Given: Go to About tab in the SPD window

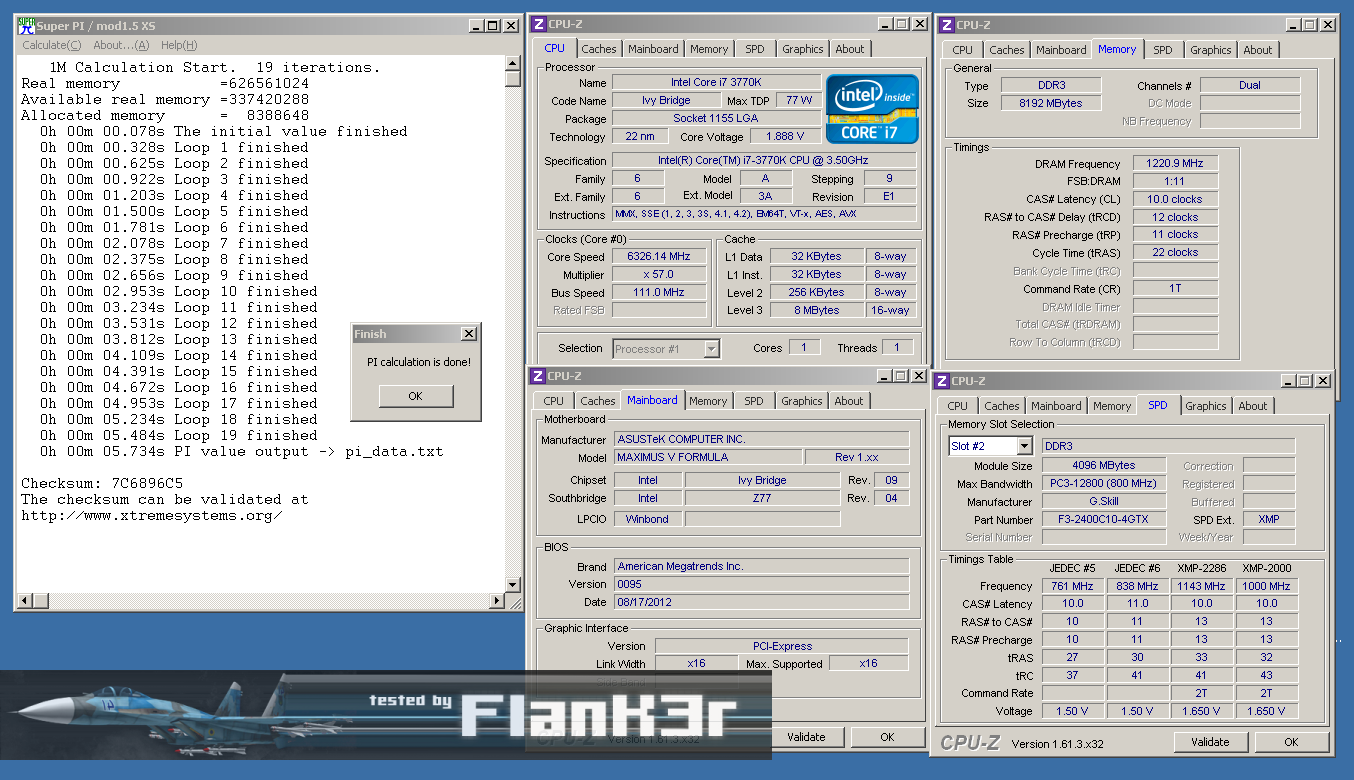Looking at the screenshot, I should pyautogui.click(x=1253, y=406).
